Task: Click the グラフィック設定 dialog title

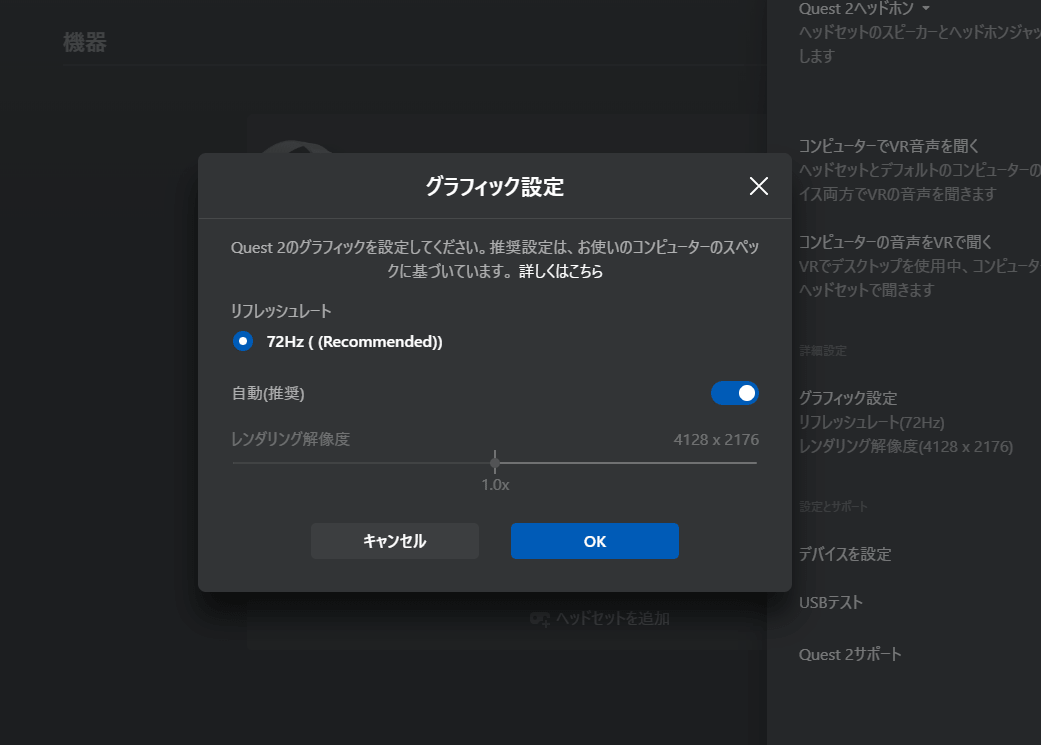Action: coord(495,187)
